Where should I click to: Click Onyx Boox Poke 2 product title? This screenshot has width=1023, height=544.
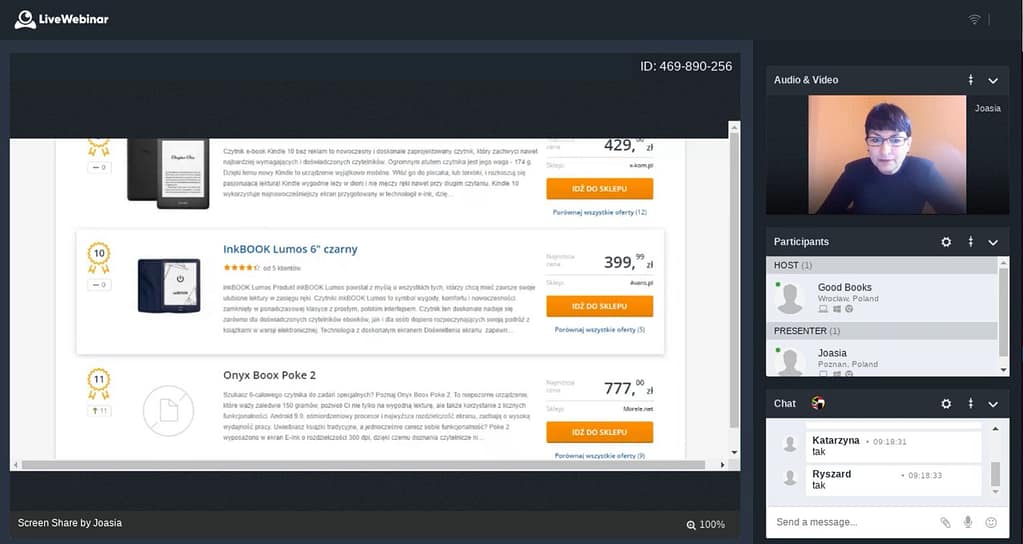pyautogui.click(x=269, y=375)
